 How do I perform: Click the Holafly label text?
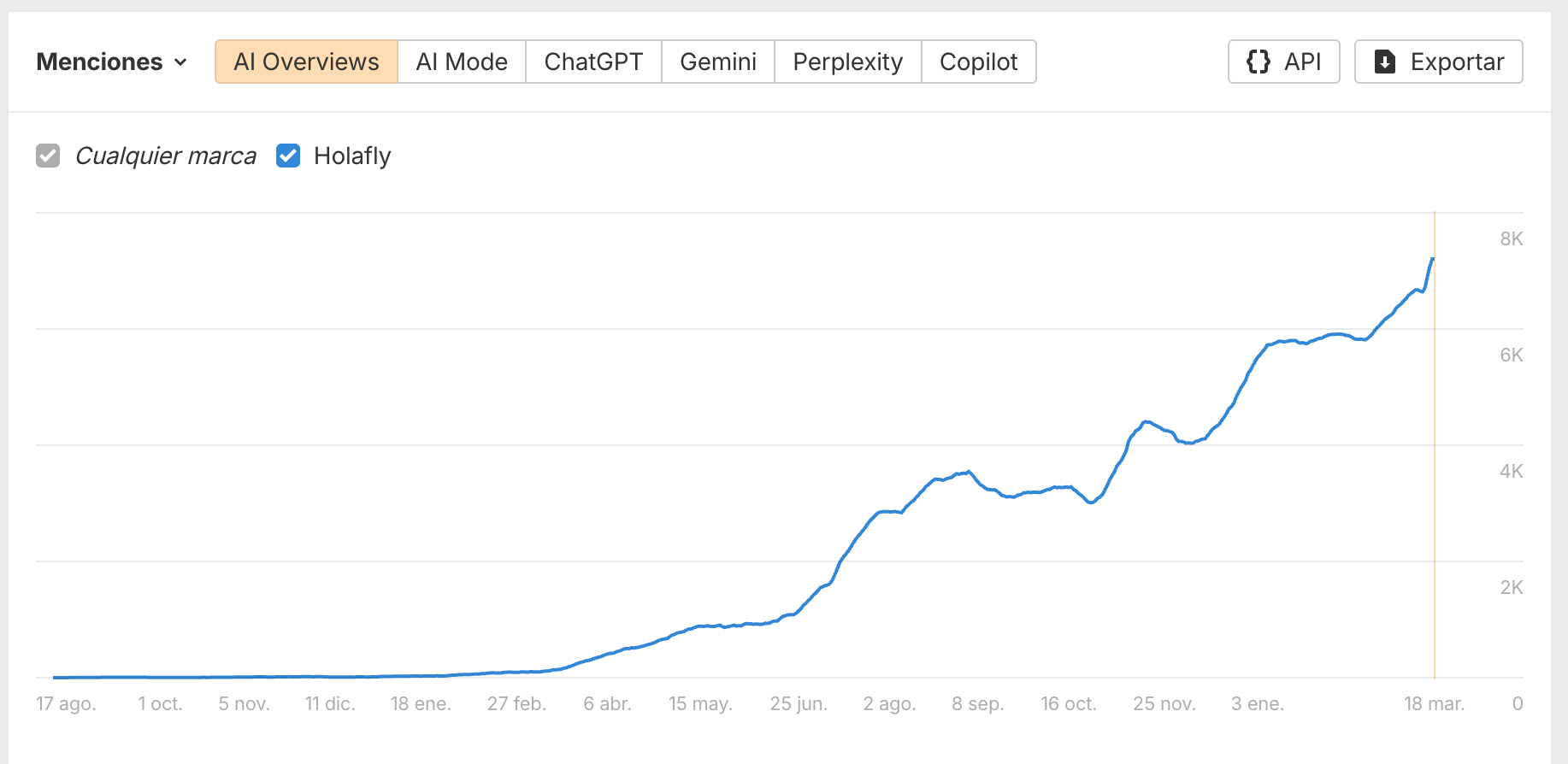tap(352, 156)
